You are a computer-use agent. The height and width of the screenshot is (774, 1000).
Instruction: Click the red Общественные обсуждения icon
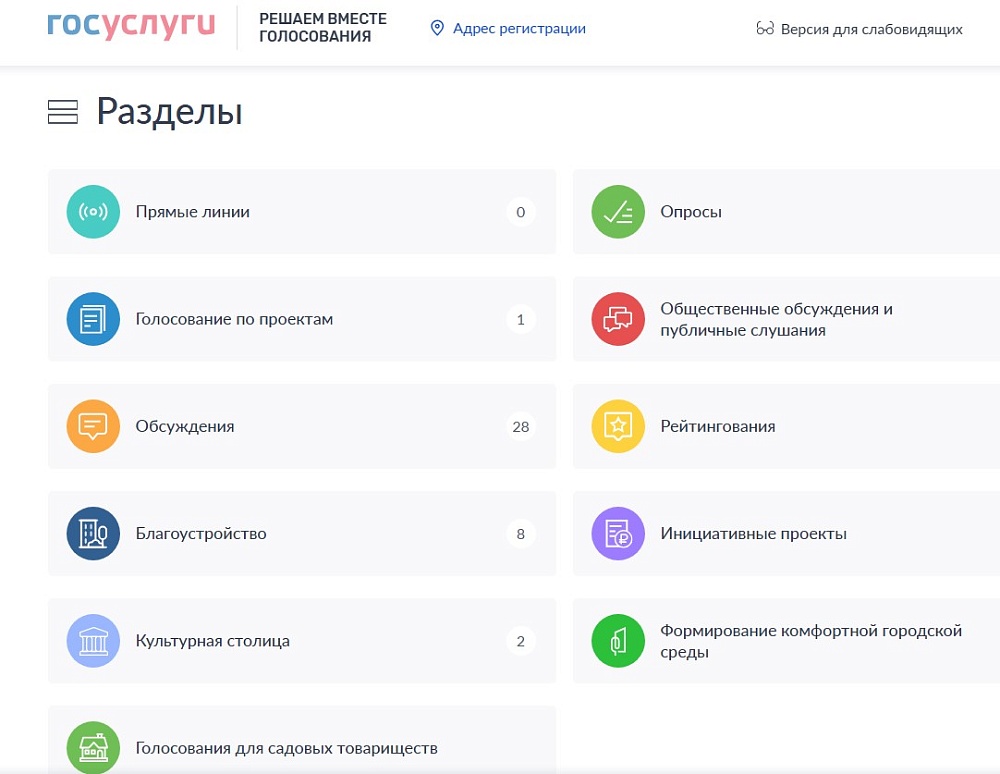pyautogui.click(x=618, y=319)
